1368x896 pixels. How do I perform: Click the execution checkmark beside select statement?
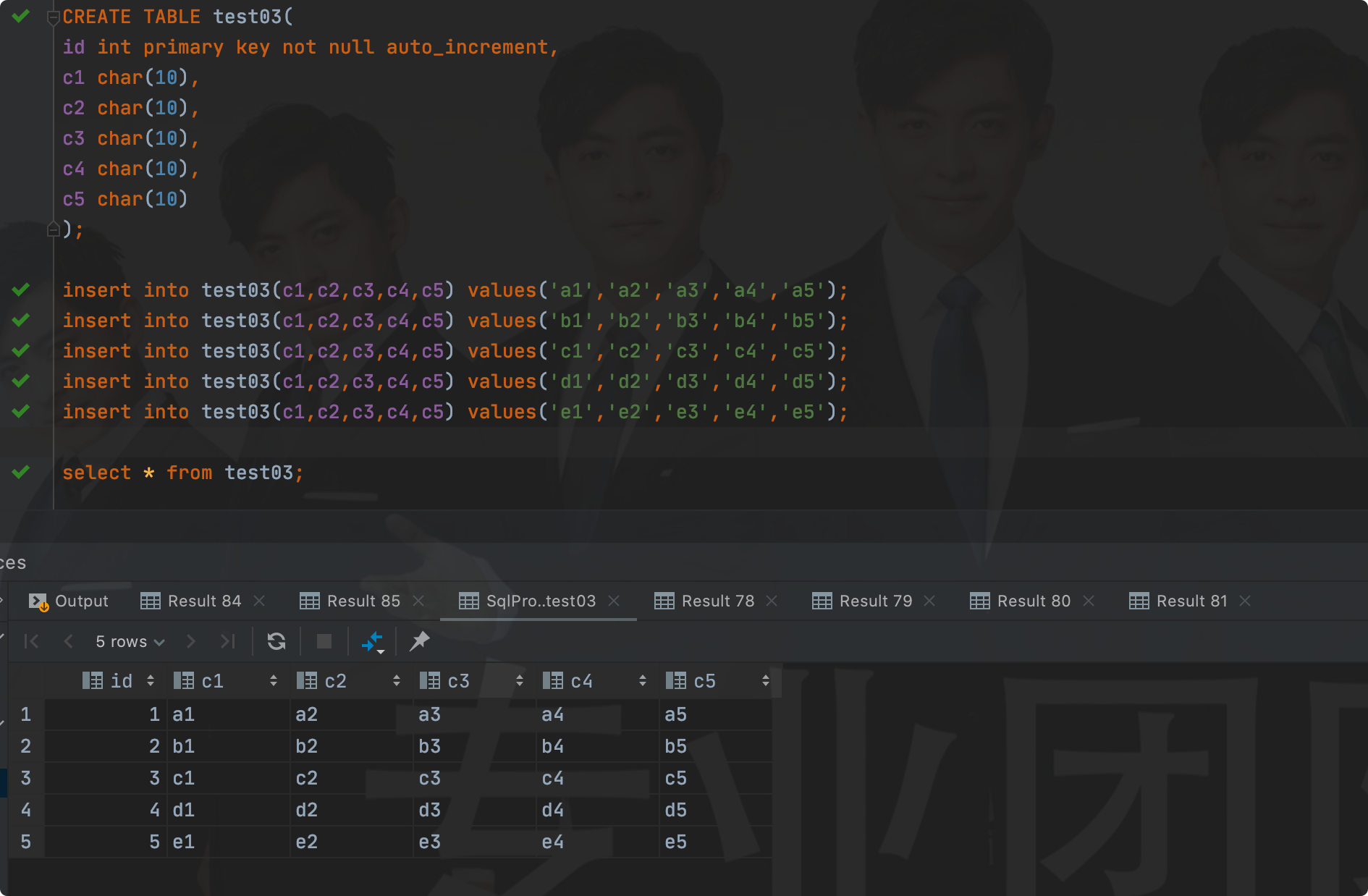[20, 472]
